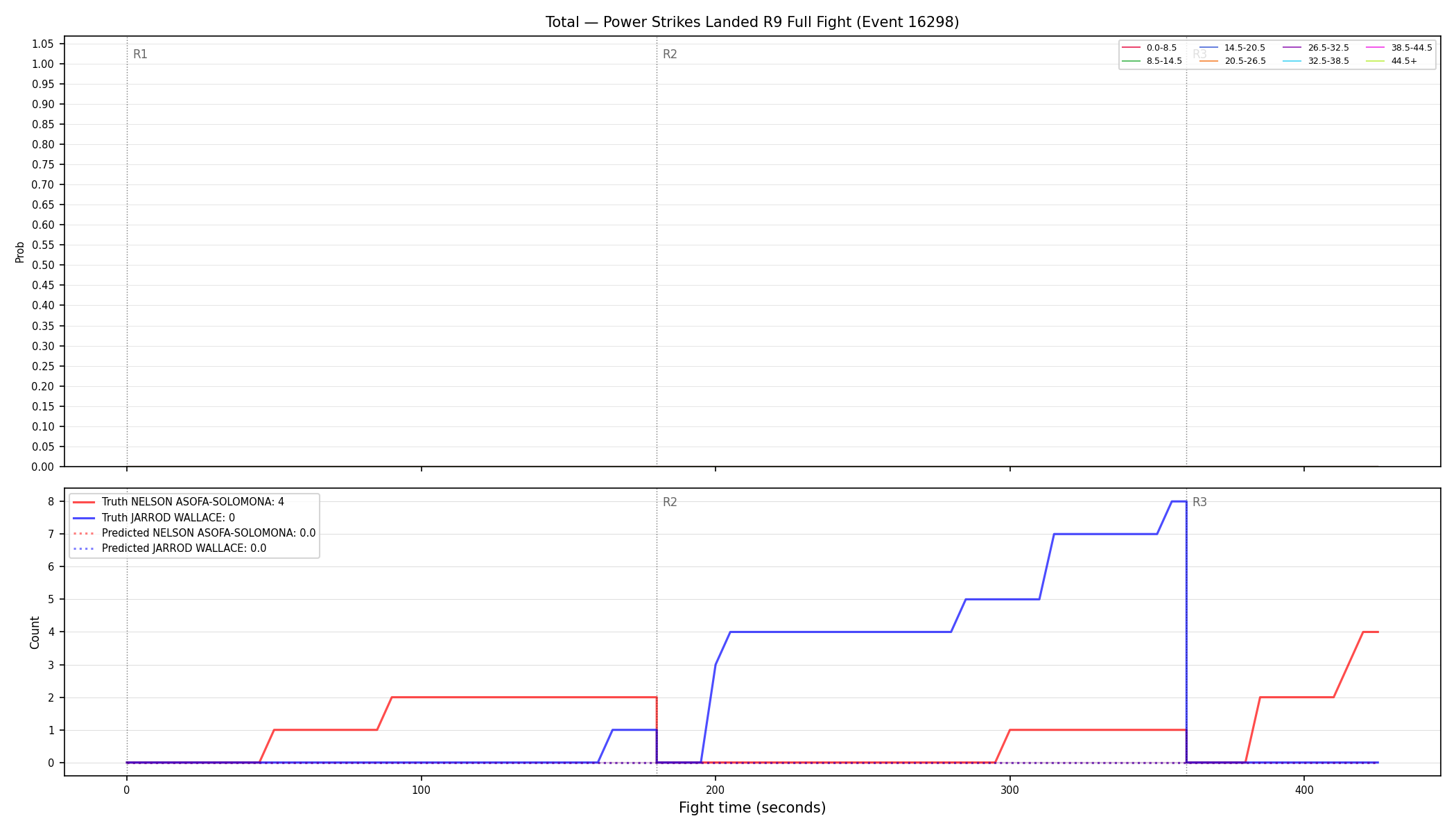Click the 7 tick on Count axis
This screenshot has width=1456, height=832.
(51, 534)
